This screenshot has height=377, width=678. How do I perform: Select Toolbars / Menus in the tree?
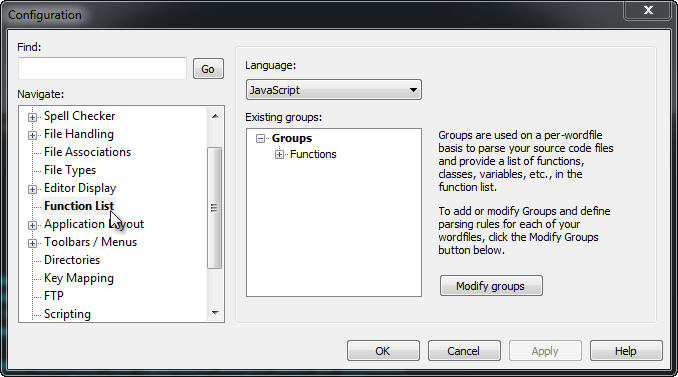point(90,242)
